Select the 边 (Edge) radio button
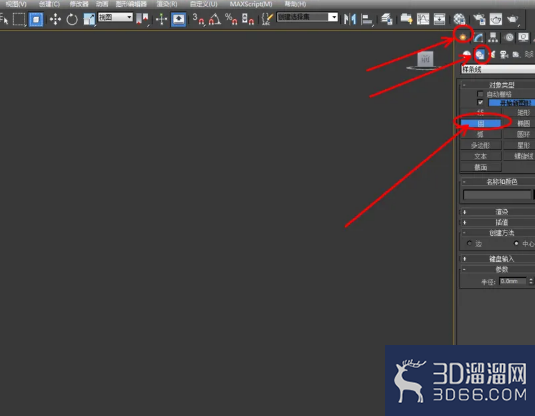The width and height of the screenshot is (535, 416). [470, 243]
